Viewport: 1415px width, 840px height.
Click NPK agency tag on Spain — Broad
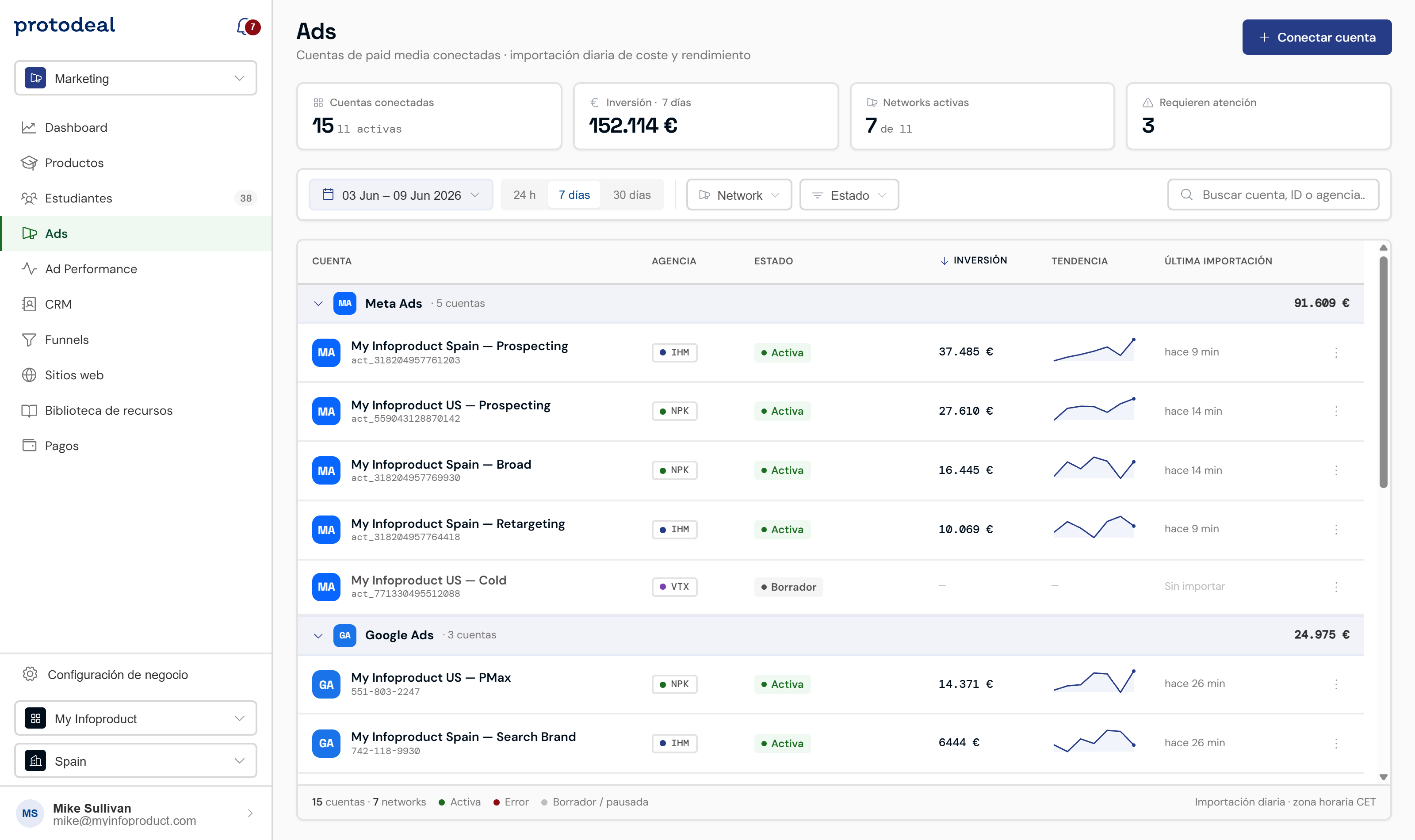[x=674, y=470]
